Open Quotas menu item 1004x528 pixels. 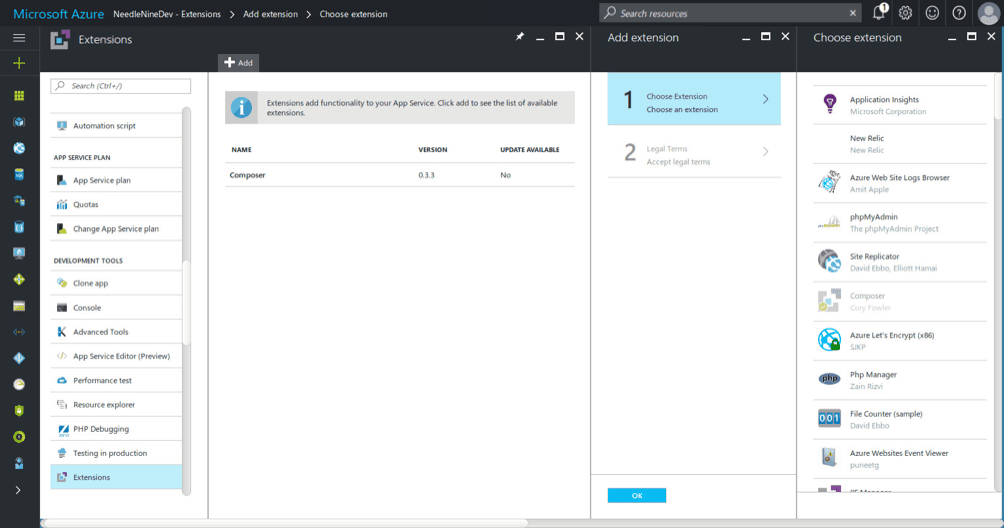pyautogui.click(x=116, y=204)
